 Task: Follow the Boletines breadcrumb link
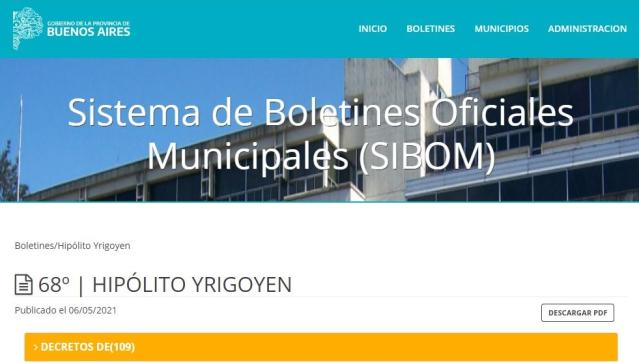point(34,246)
